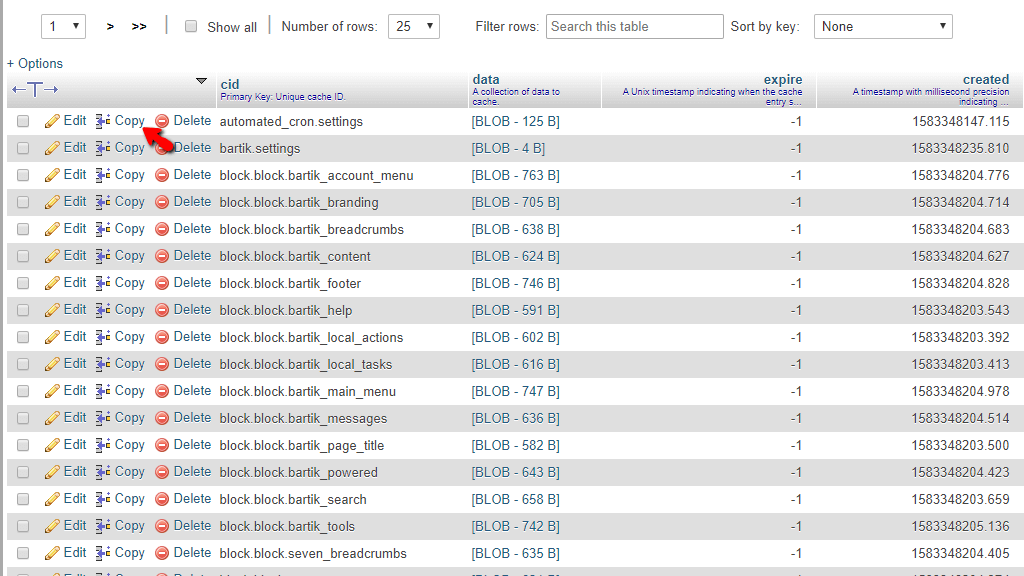Open the [BLOB - 125 B] data cell

[516, 121]
